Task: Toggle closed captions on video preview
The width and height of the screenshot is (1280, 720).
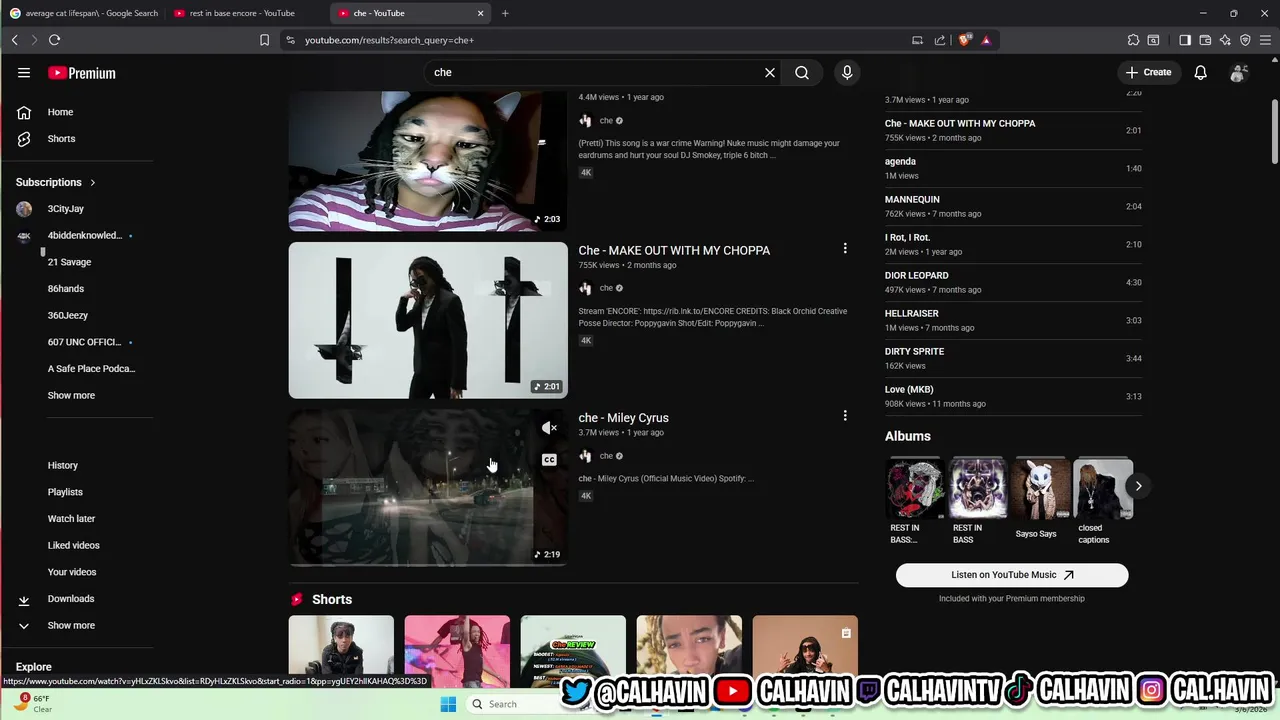Action: click(x=549, y=460)
